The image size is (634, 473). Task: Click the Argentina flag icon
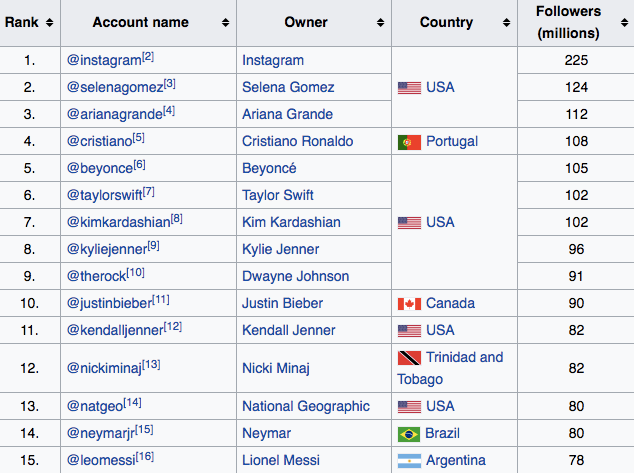409,461
